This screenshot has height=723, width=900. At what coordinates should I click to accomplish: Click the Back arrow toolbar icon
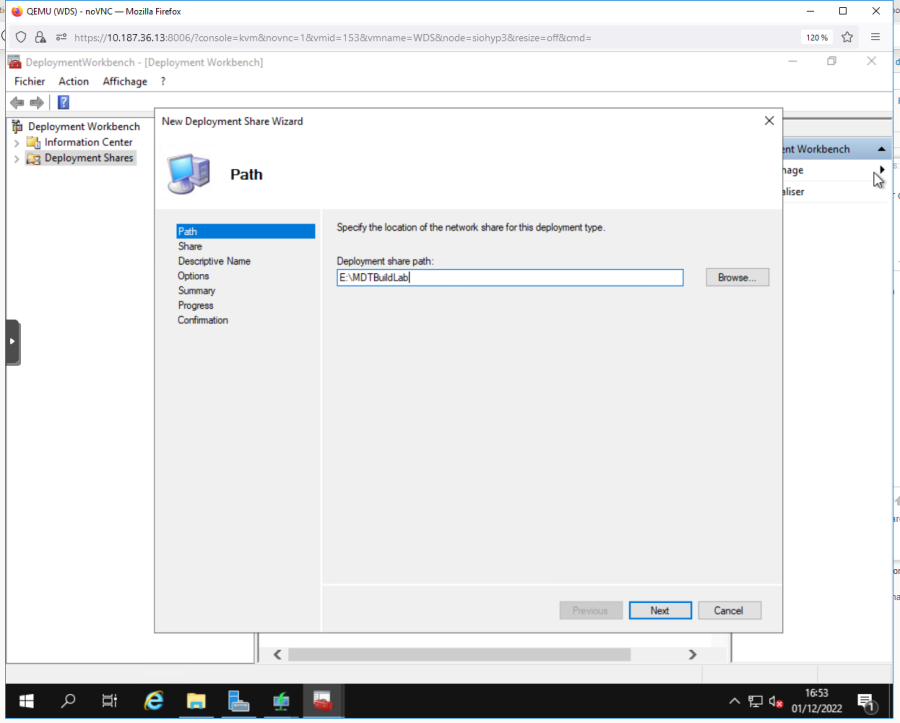point(17,103)
